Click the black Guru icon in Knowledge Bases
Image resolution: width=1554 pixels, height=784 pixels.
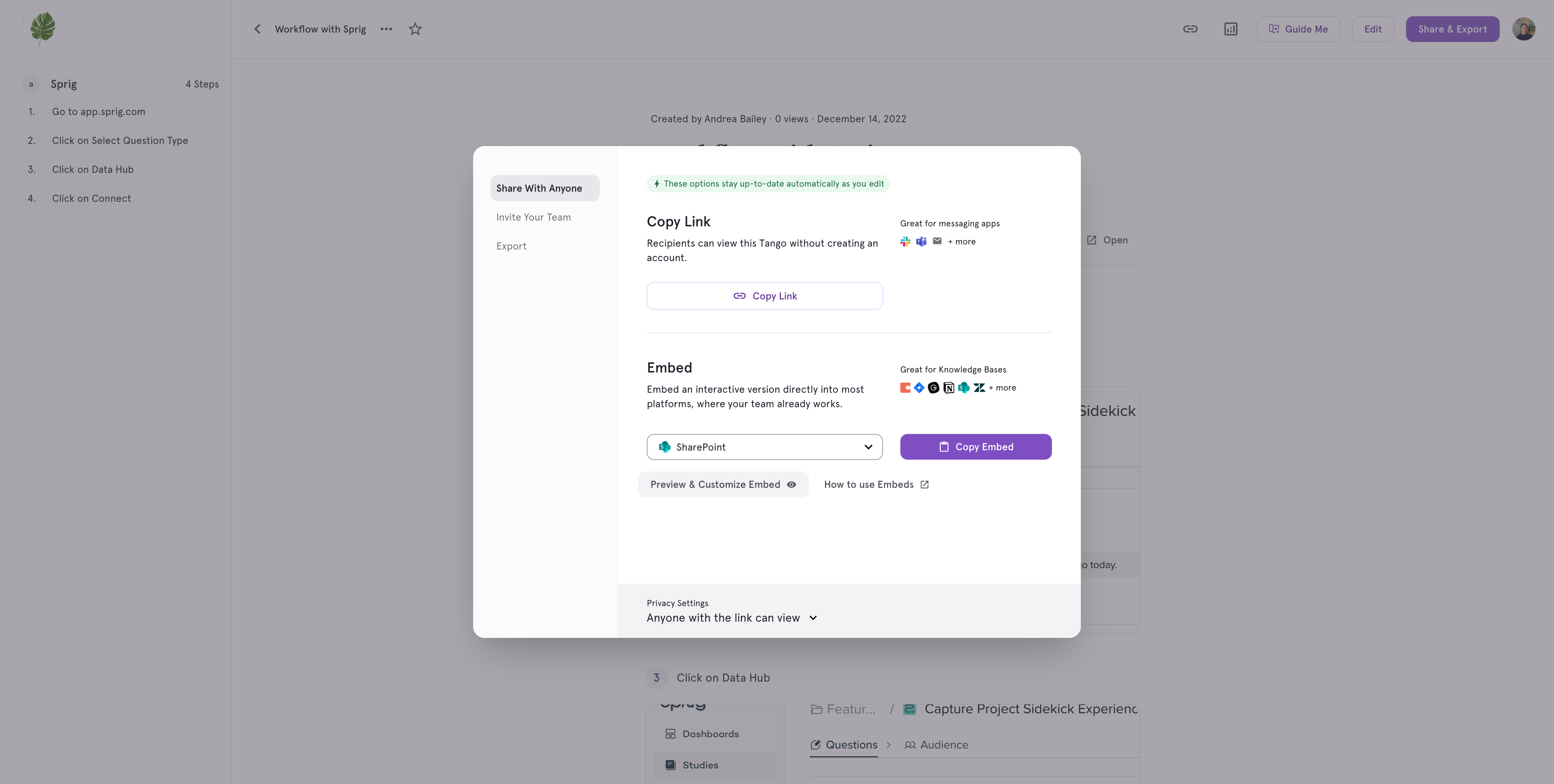pyautogui.click(x=933, y=388)
